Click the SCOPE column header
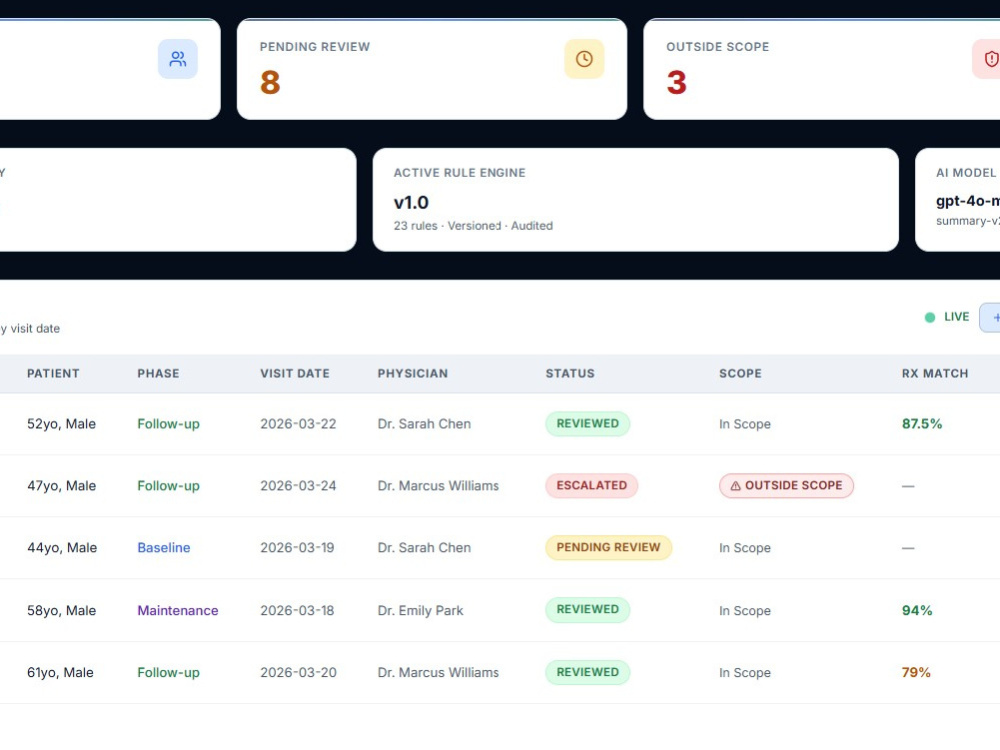Image resolution: width=1000 pixels, height=750 pixels. (740, 374)
